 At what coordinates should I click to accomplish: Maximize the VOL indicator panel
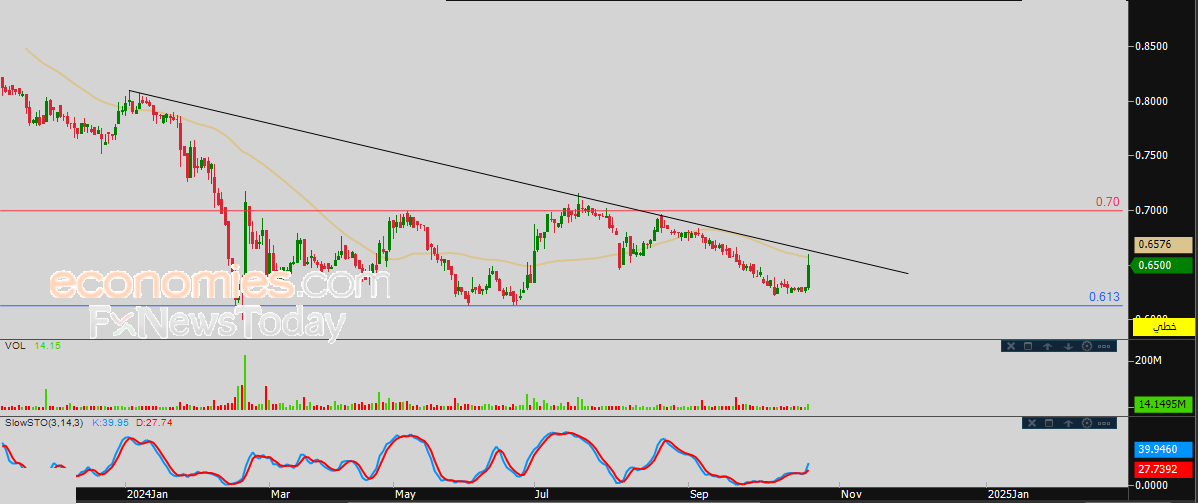pyautogui.click(x=1028, y=346)
